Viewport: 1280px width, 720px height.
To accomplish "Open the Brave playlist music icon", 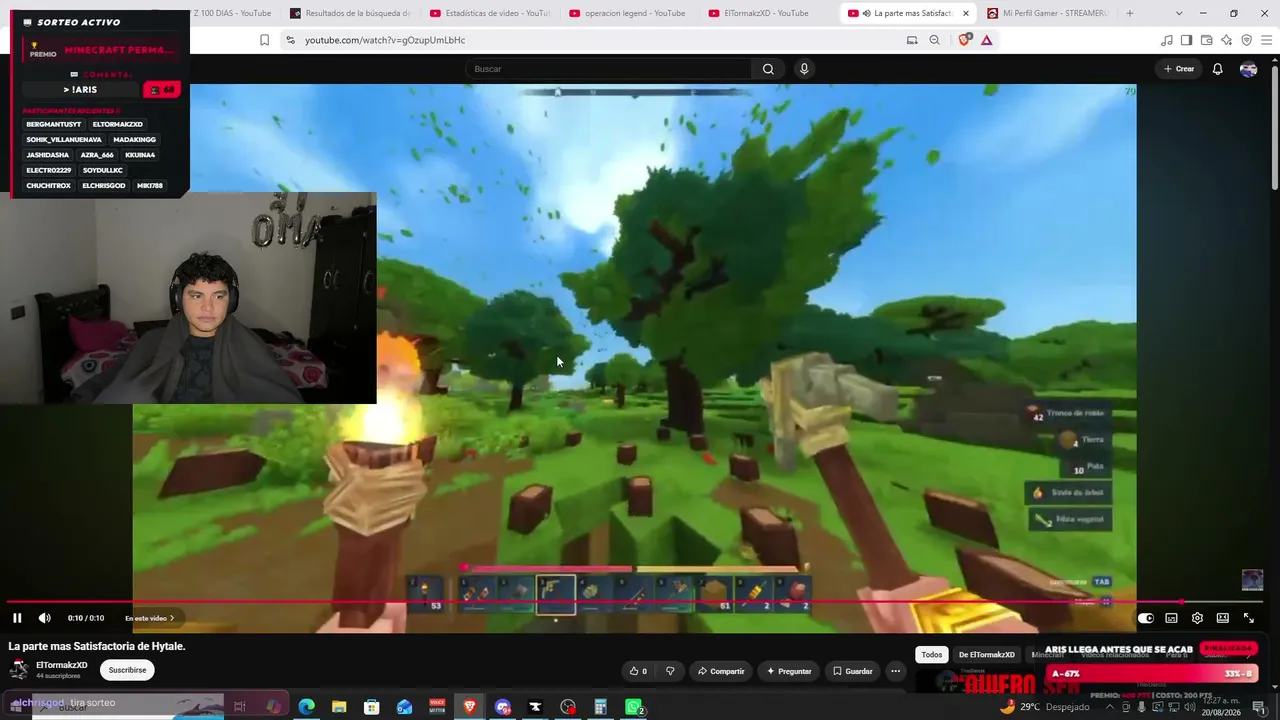I will (x=1167, y=40).
